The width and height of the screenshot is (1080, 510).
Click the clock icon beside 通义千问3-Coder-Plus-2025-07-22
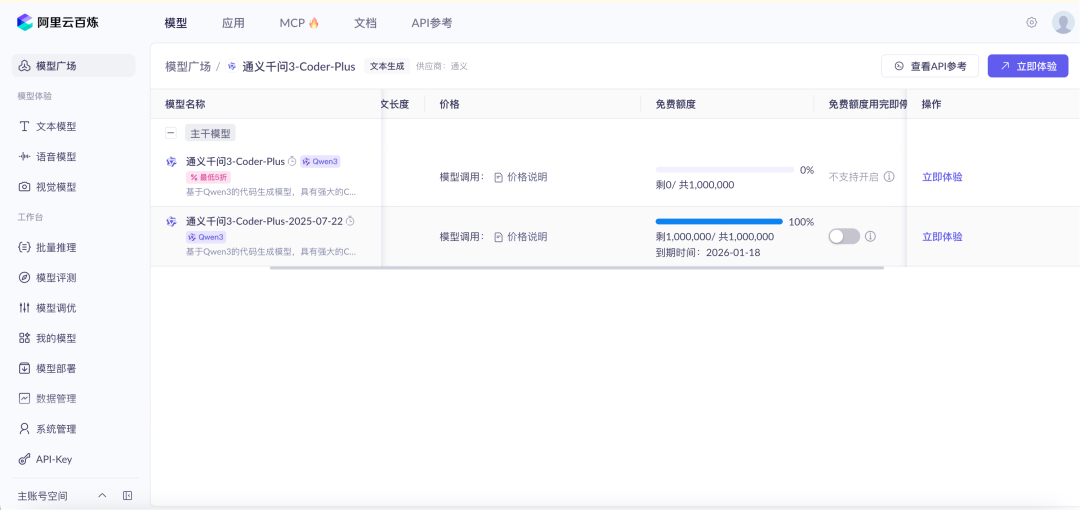[350, 221]
